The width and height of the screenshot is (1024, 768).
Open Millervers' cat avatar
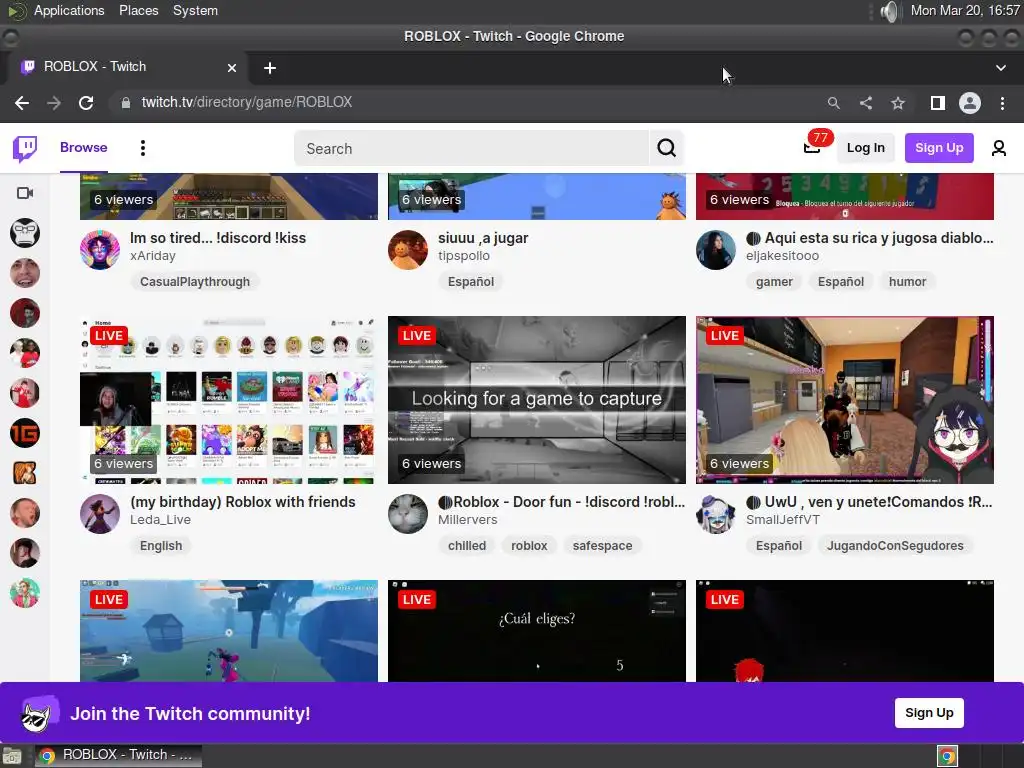(408, 514)
